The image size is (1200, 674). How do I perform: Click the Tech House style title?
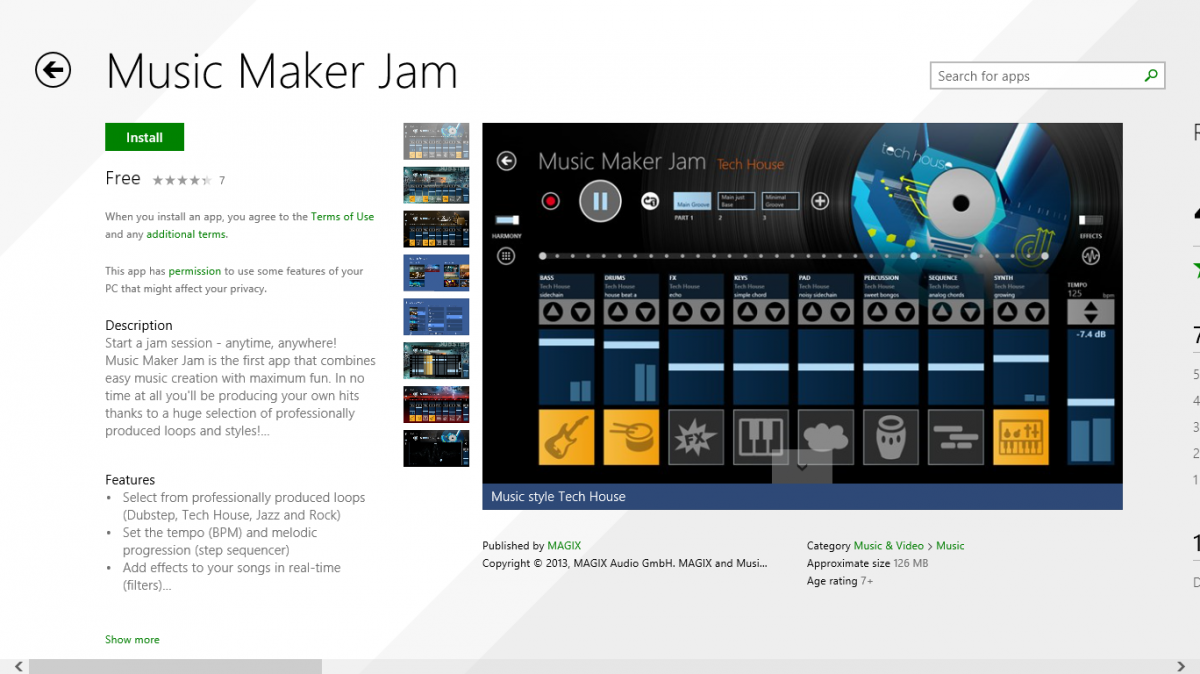[x=750, y=164]
